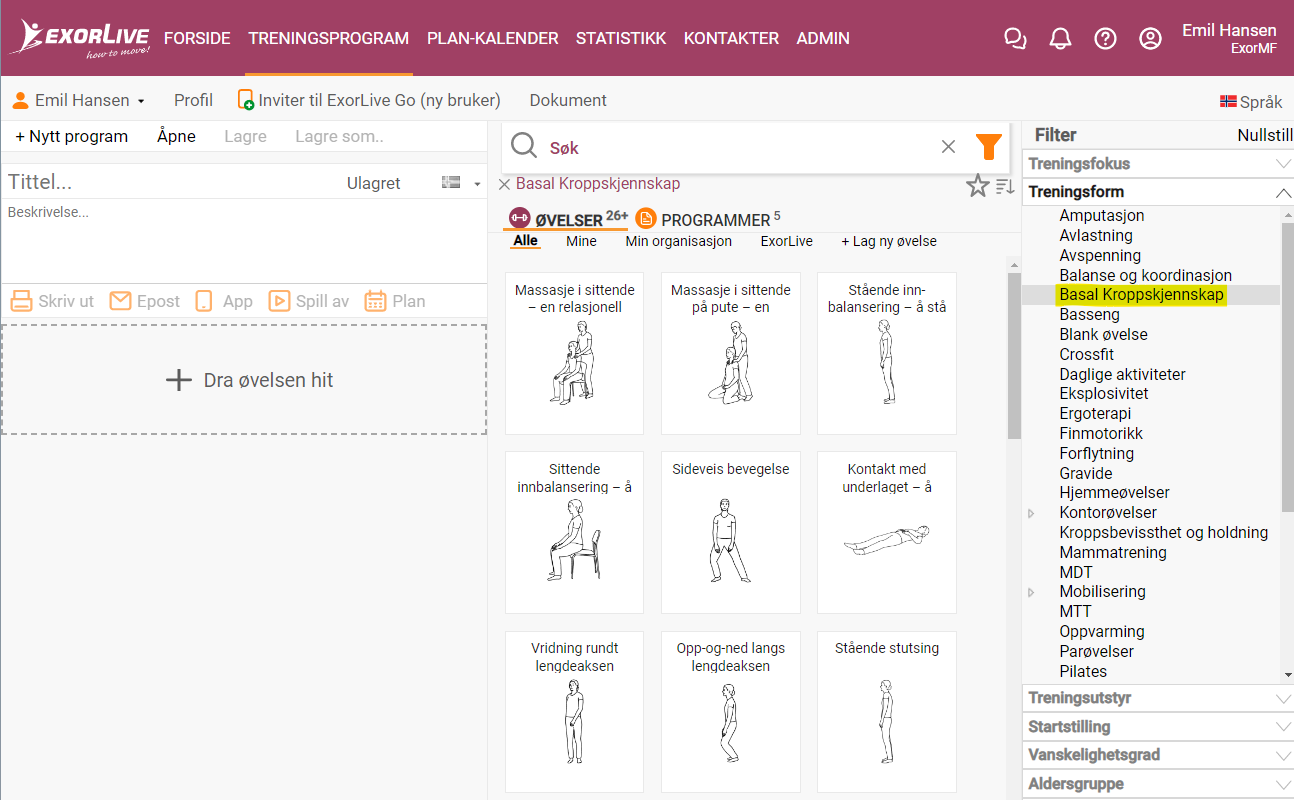Select the Amputasjon filter item
The width and height of the screenshot is (1294, 800).
pyautogui.click(x=1102, y=216)
